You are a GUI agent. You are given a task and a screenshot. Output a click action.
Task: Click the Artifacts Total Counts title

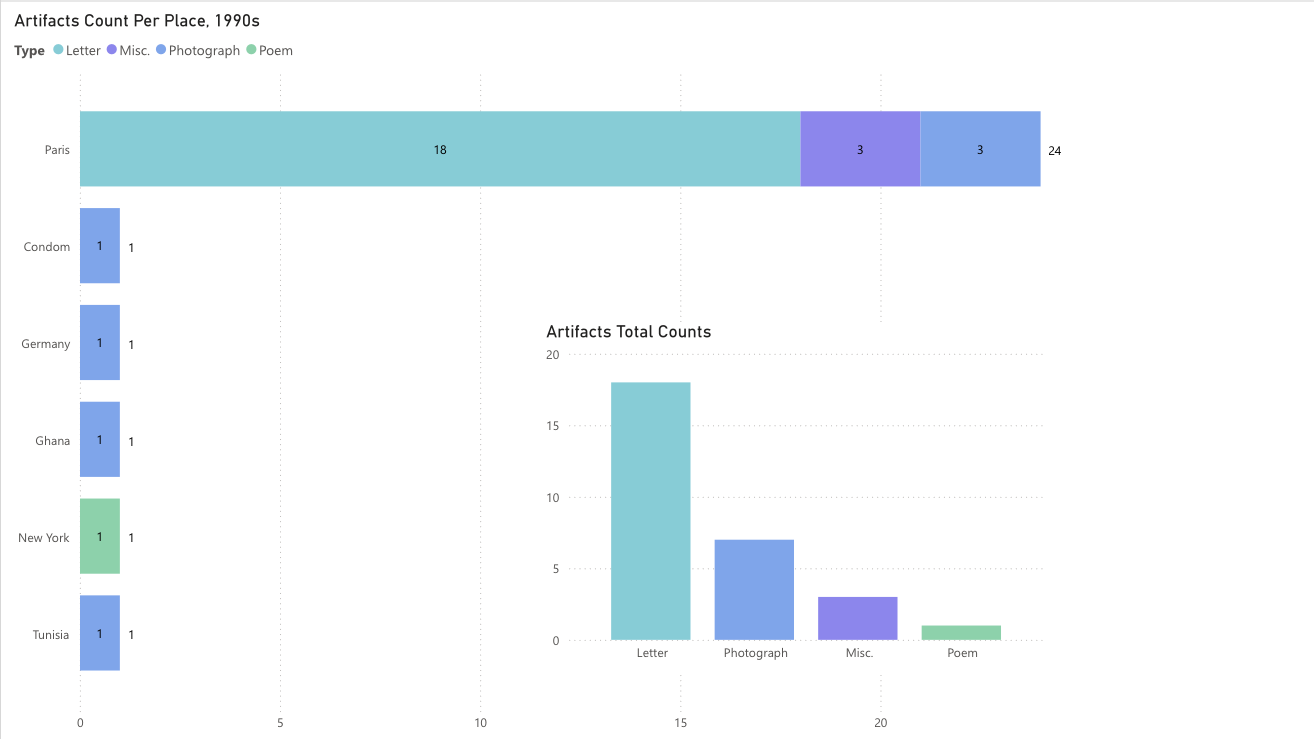click(x=628, y=332)
